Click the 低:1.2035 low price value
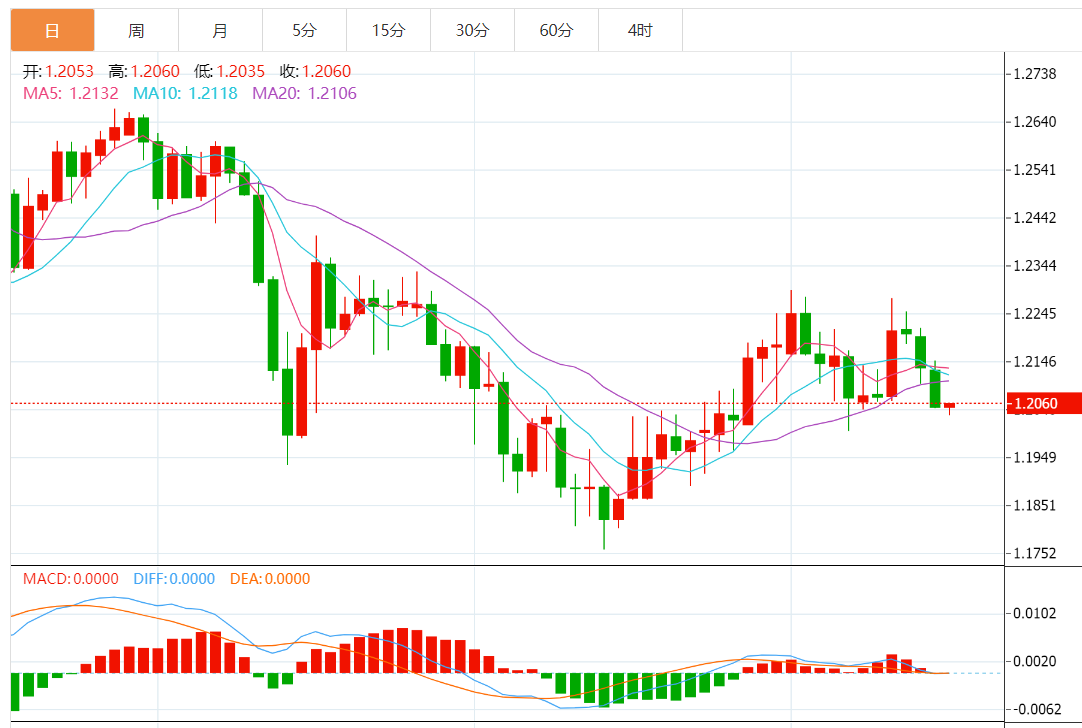 tap(229, 71)
